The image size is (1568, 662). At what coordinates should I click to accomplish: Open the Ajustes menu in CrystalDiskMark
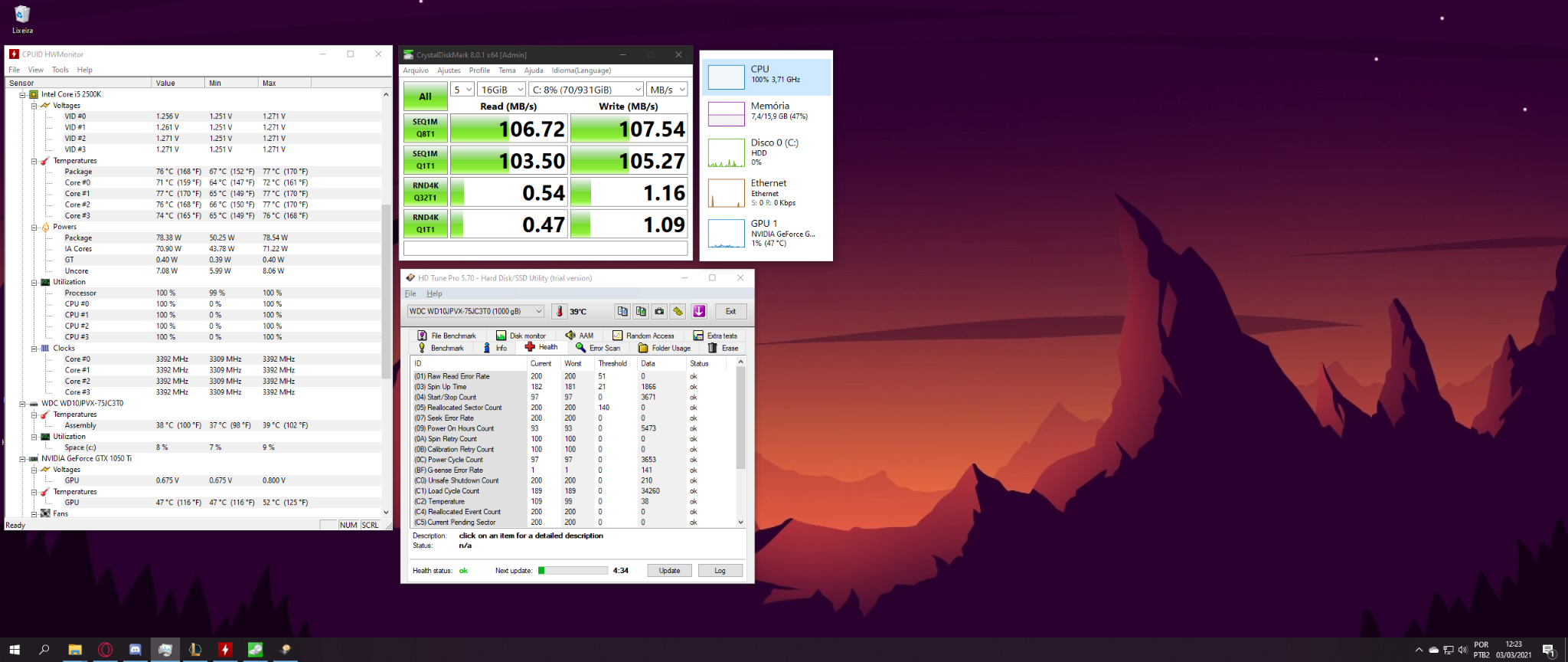click(x=449, y=70)
